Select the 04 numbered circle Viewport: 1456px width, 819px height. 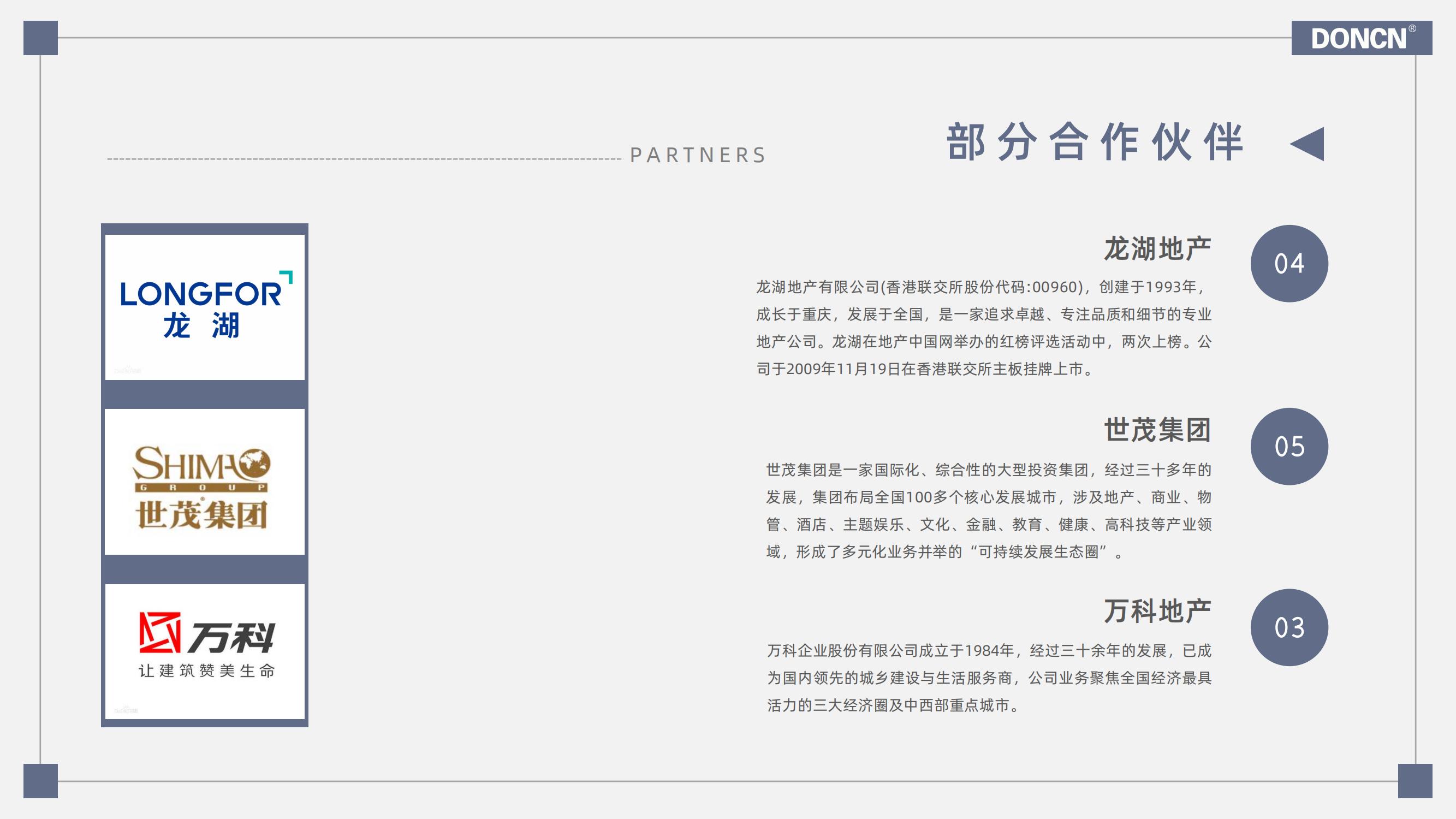click(1289, 263)
